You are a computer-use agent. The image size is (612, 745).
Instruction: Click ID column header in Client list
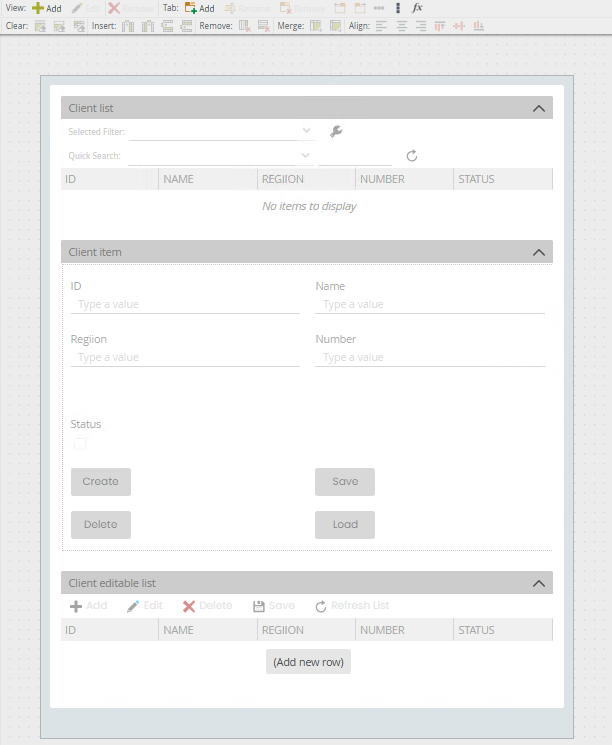click(x=110, y=179)
